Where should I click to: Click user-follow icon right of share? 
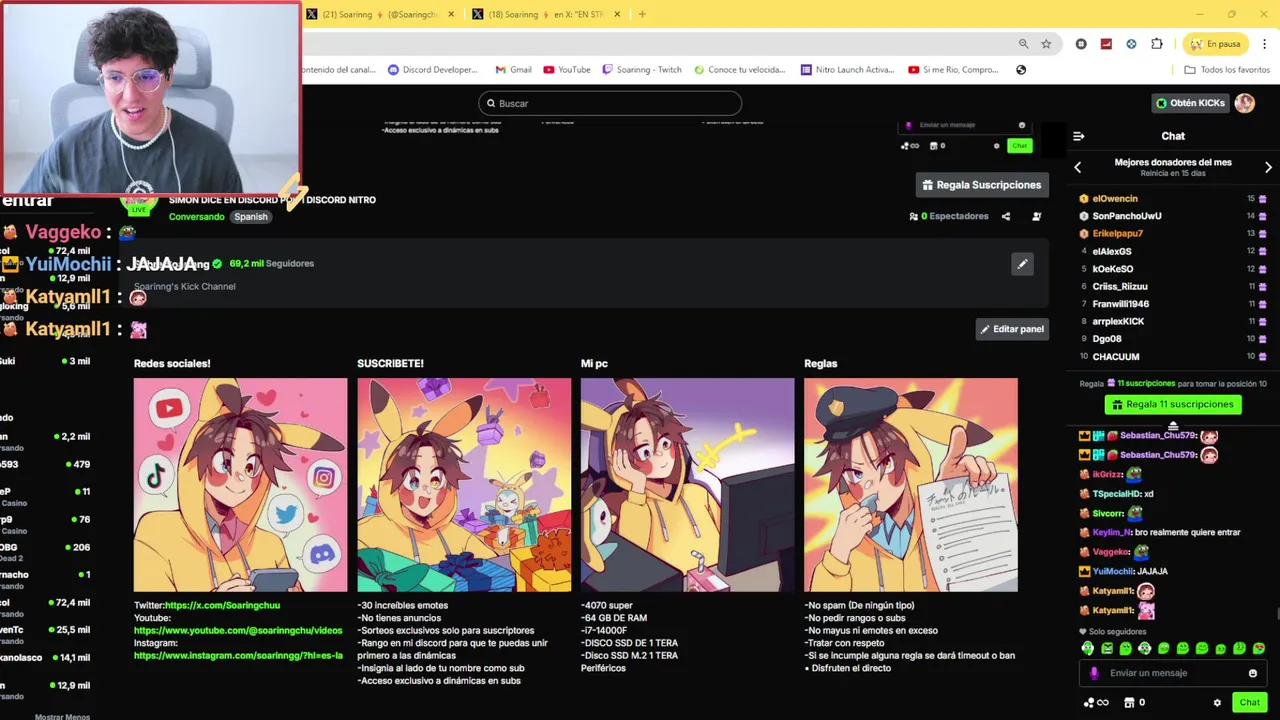point(1036,216)
